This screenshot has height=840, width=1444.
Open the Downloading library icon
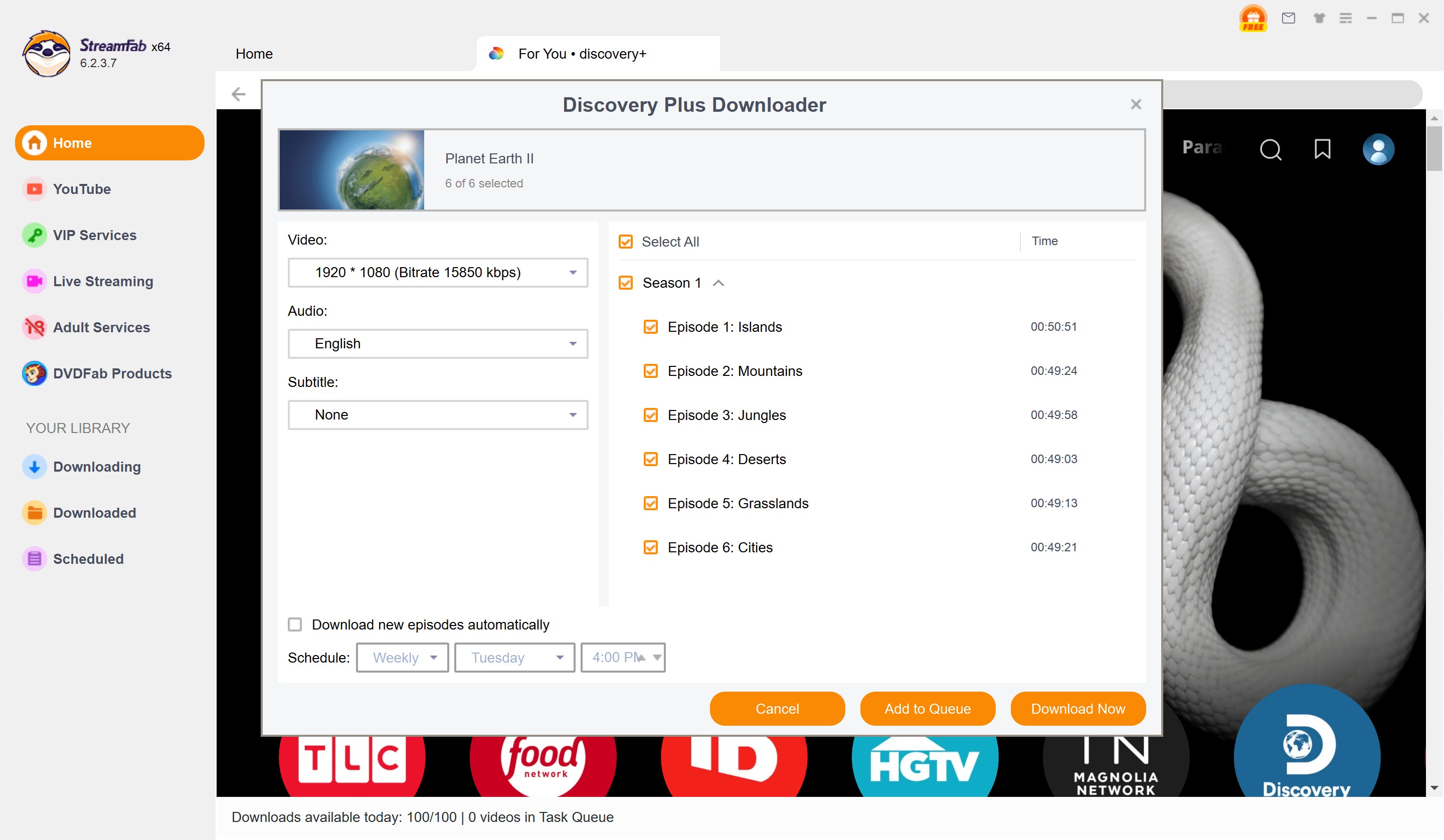pyautogui.click(x=35, y=467)
